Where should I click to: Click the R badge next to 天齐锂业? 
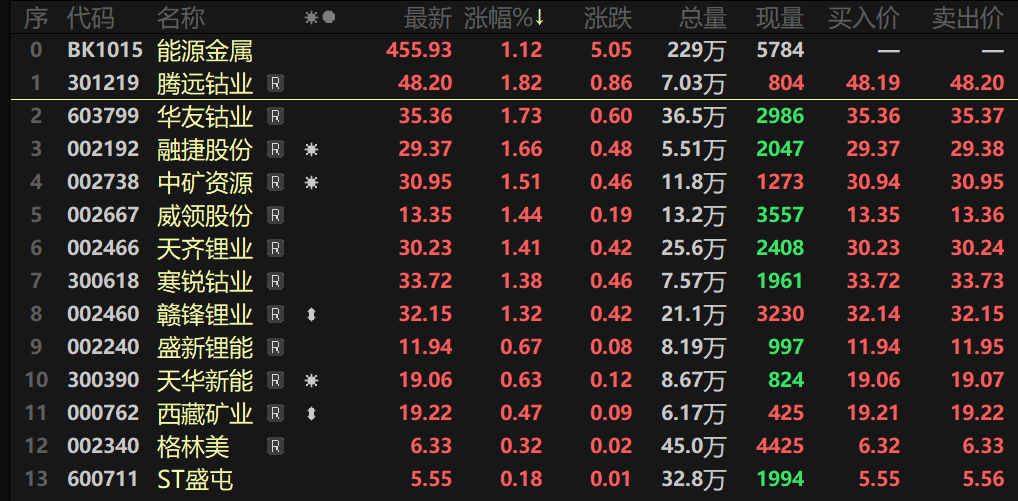(x=275, y=248)
